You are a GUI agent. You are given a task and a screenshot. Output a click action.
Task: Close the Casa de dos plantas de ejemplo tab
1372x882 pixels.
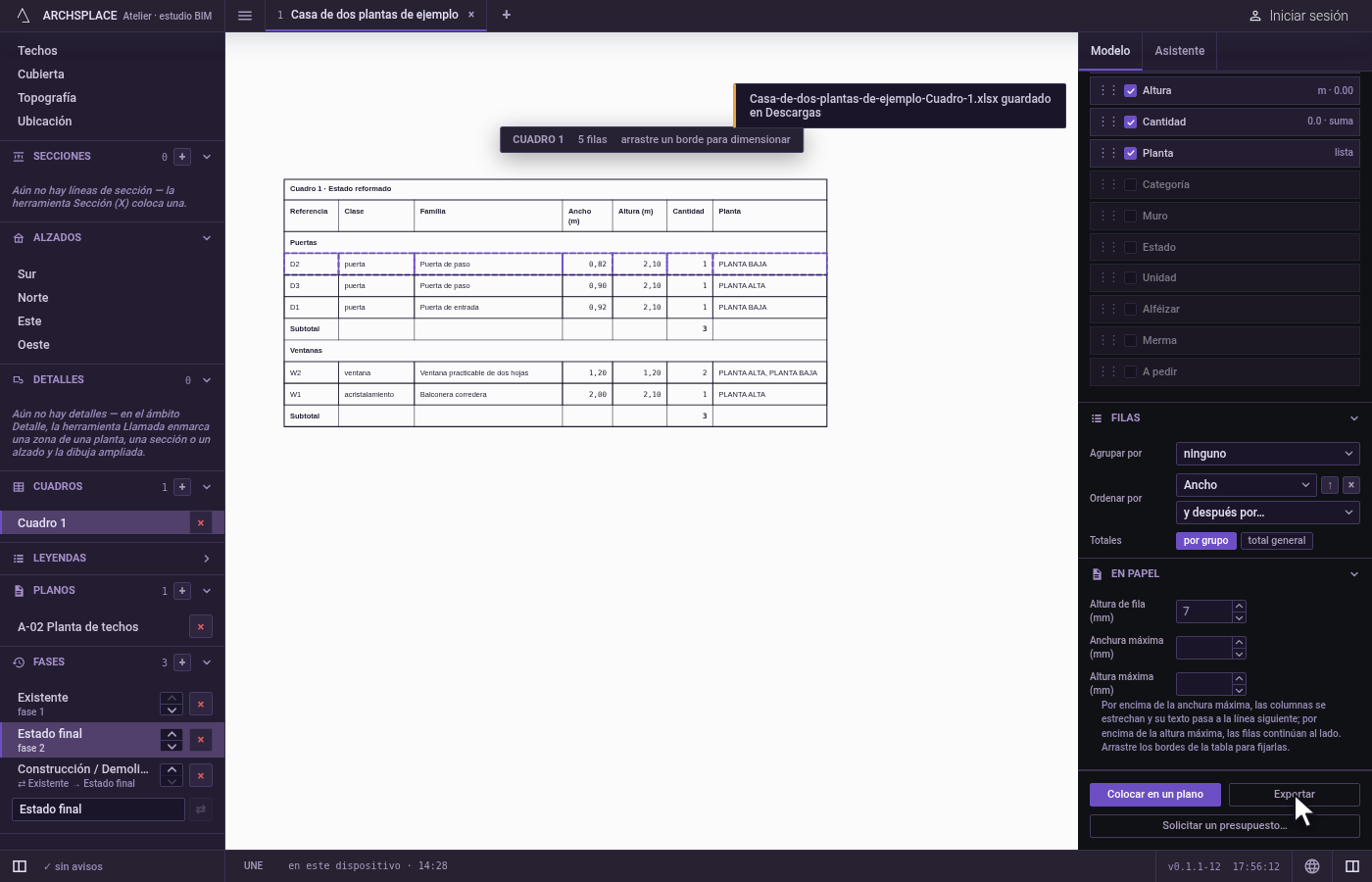(471, 15)
